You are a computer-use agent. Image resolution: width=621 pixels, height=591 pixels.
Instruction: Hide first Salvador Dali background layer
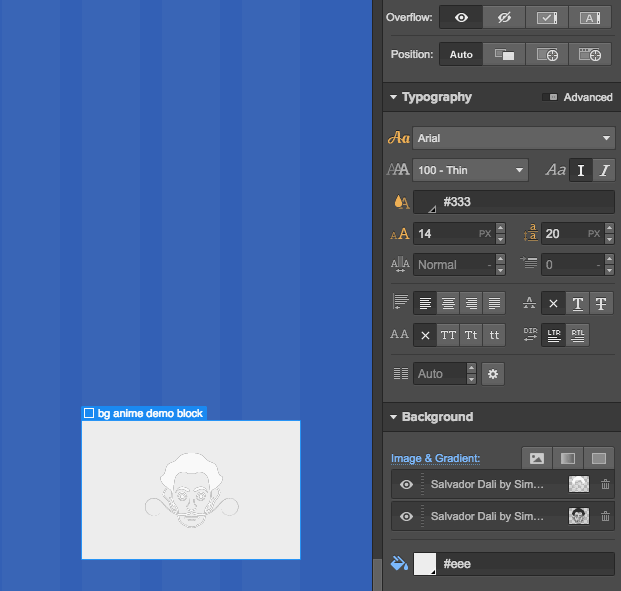pos(406,484)
